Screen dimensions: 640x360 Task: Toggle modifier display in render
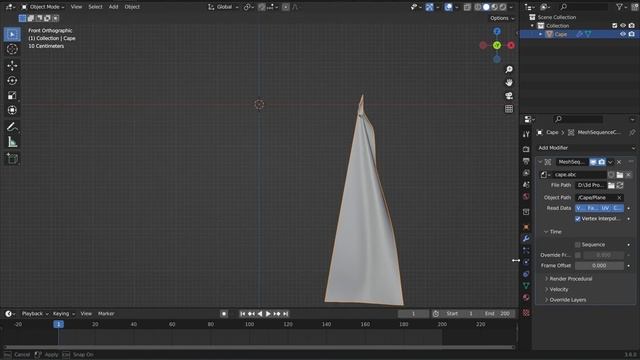pyautogui.click(x=602, y=162)
